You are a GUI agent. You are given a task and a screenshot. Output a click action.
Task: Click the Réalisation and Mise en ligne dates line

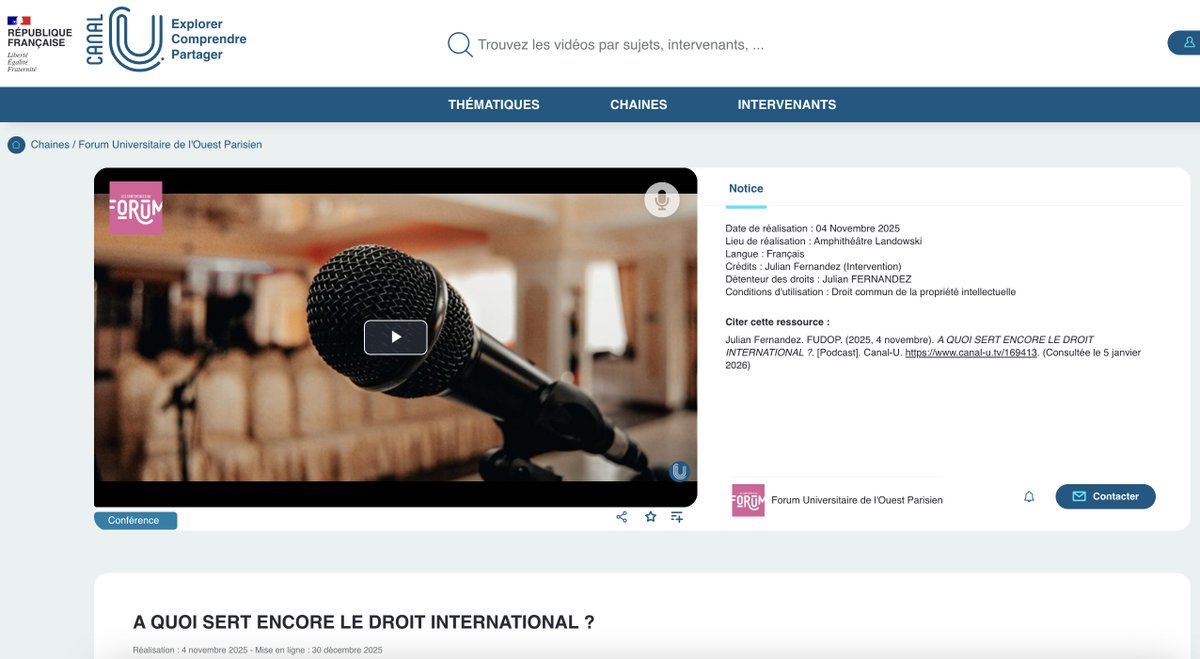tap(258, 650)
